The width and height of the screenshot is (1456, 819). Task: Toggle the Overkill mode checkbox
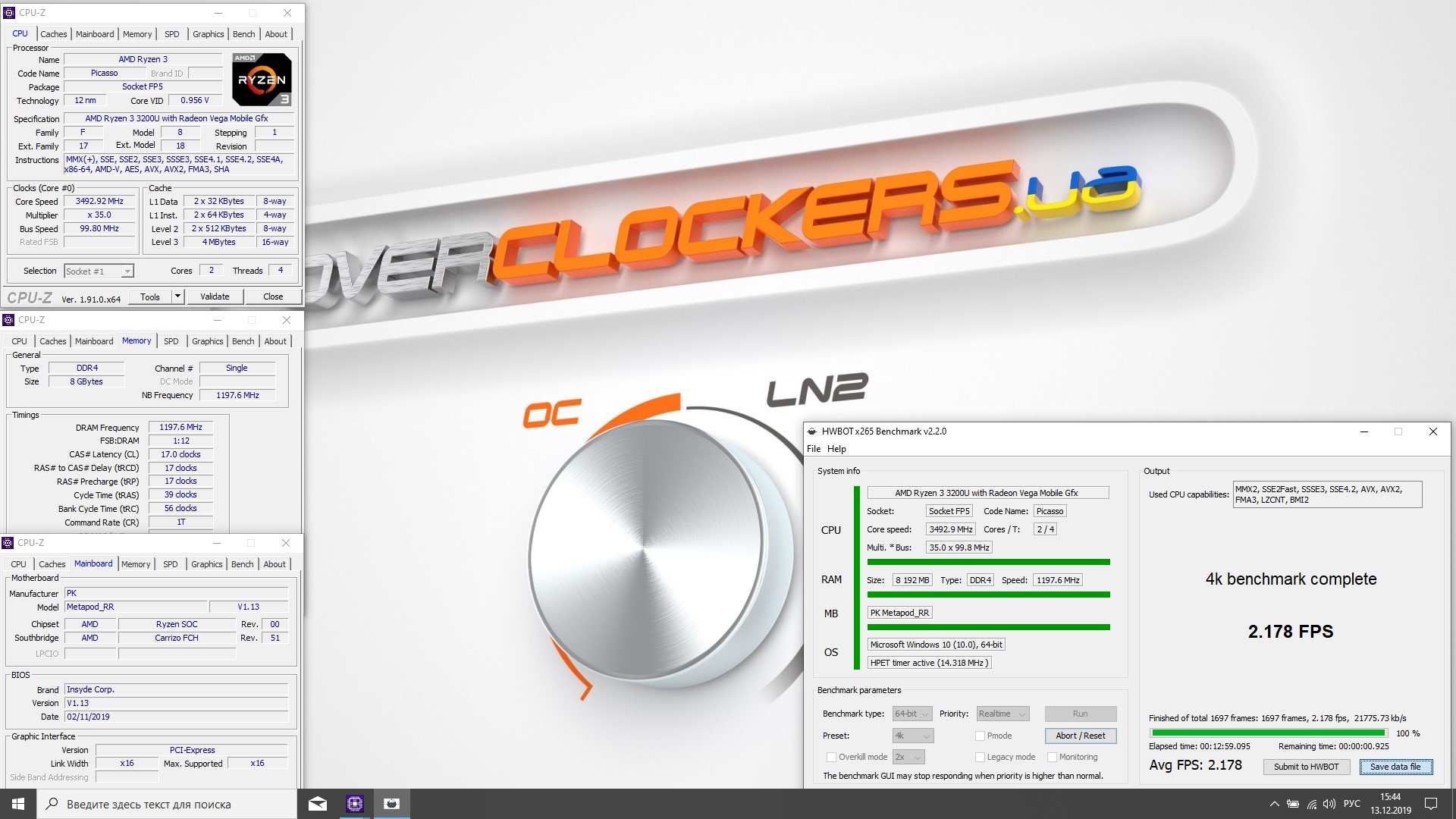pyautogui.click(x=831, y=757)
